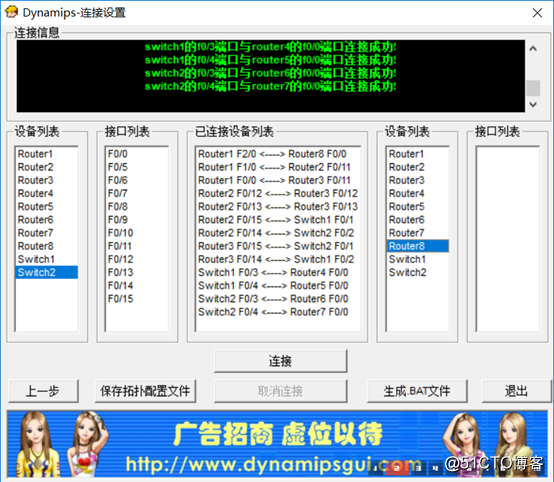
Task: Select connection Switch2 F0/4 to Router7 F0/0
Action: coord(278,312)
